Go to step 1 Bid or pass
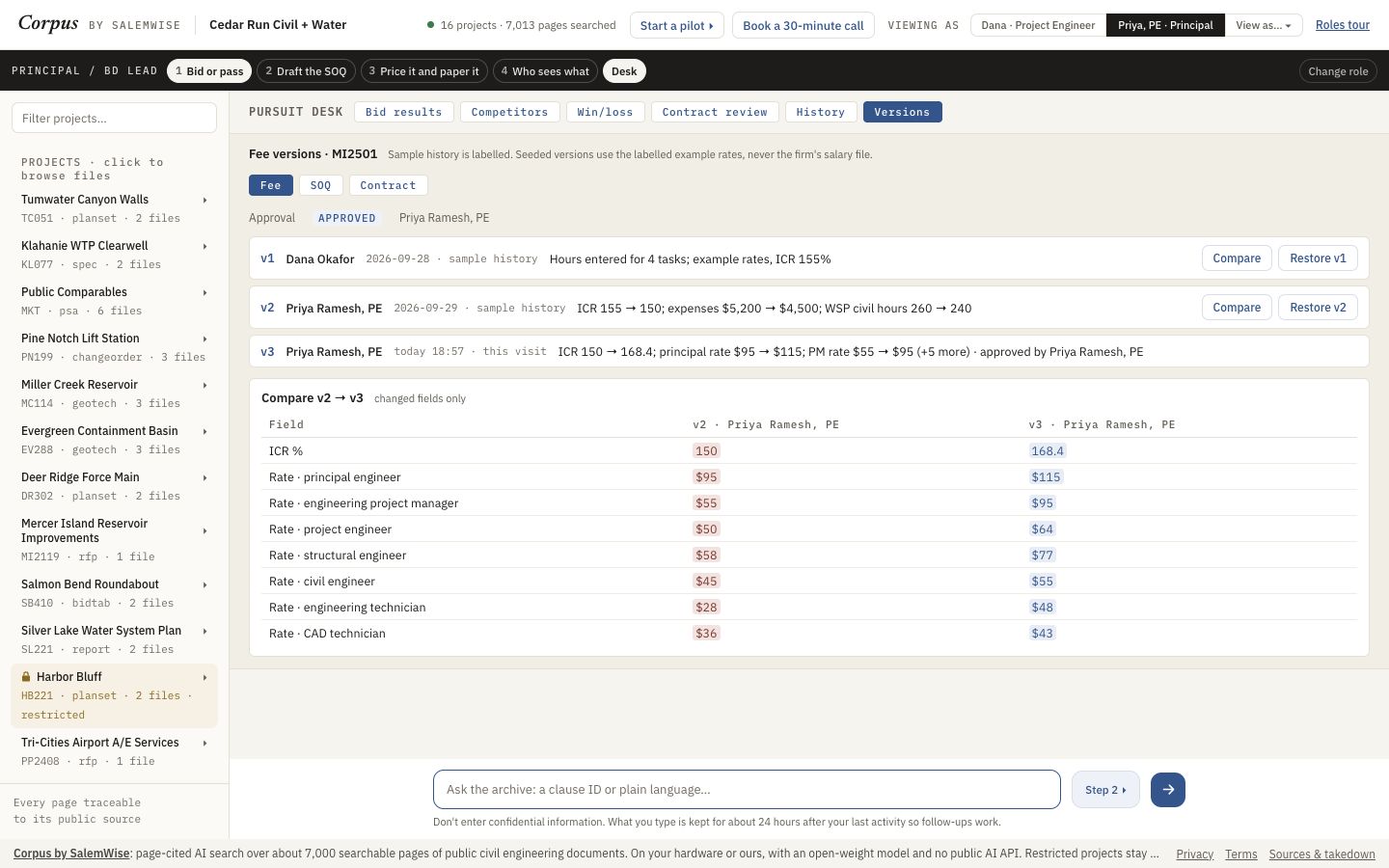This screenshot has height=868, width=1389. point(209,71)
